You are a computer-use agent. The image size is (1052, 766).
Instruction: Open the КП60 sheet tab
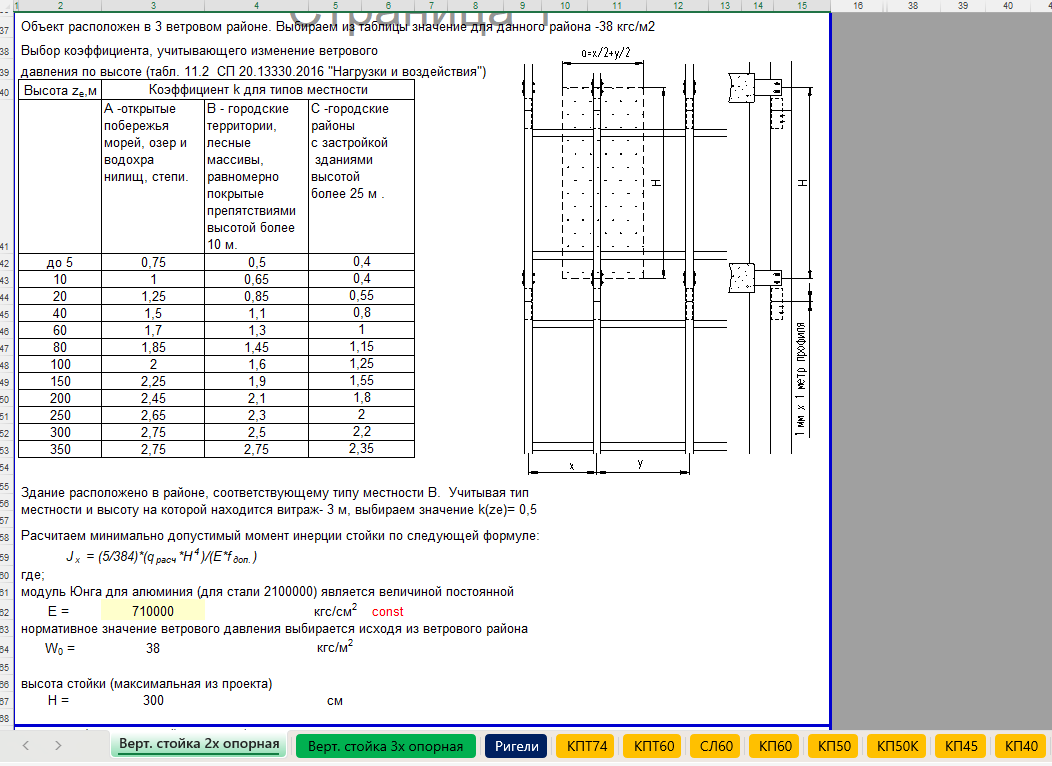click(775, 747)
